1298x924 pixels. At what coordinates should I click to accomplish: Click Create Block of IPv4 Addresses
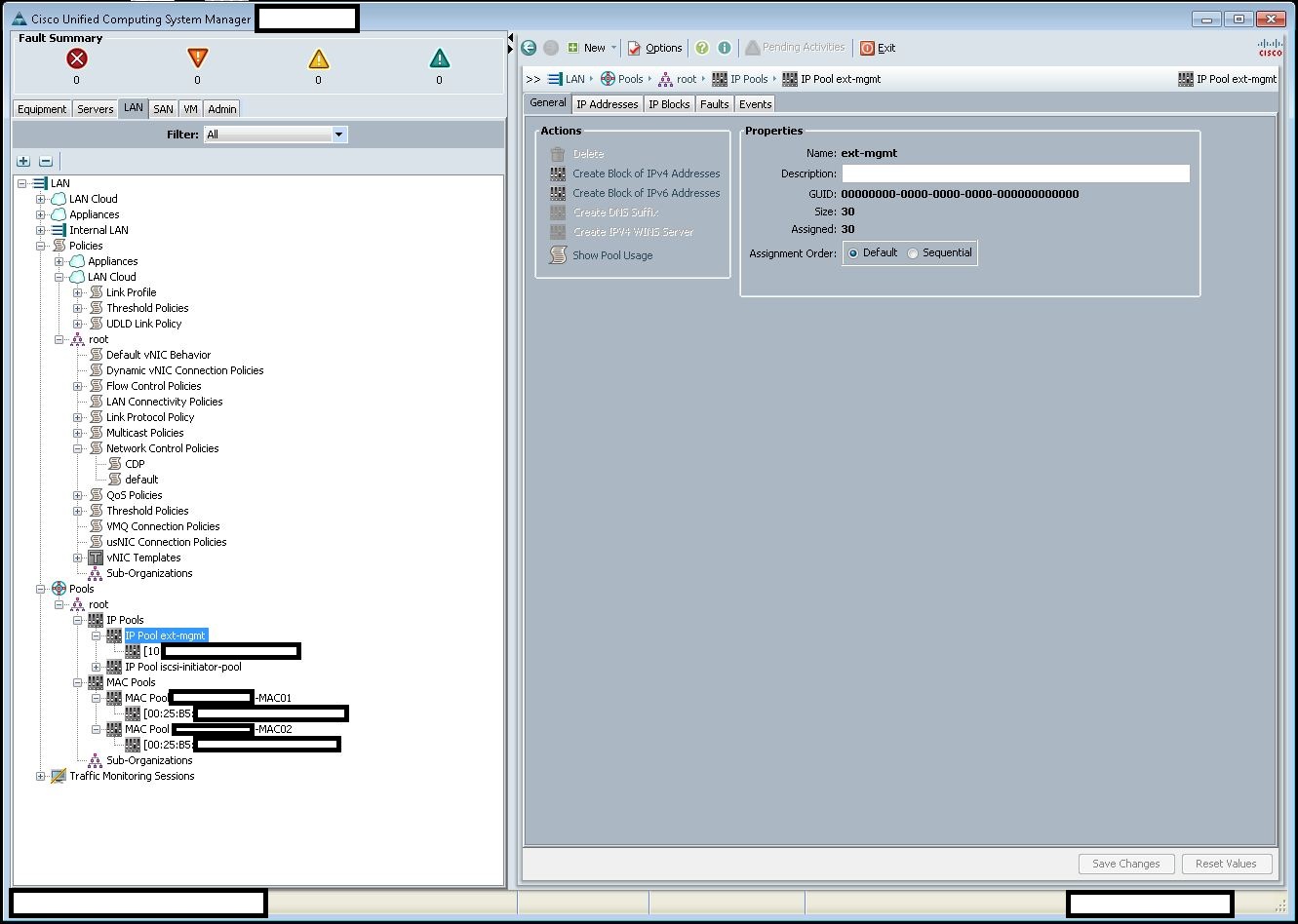(x=646, y=173)
